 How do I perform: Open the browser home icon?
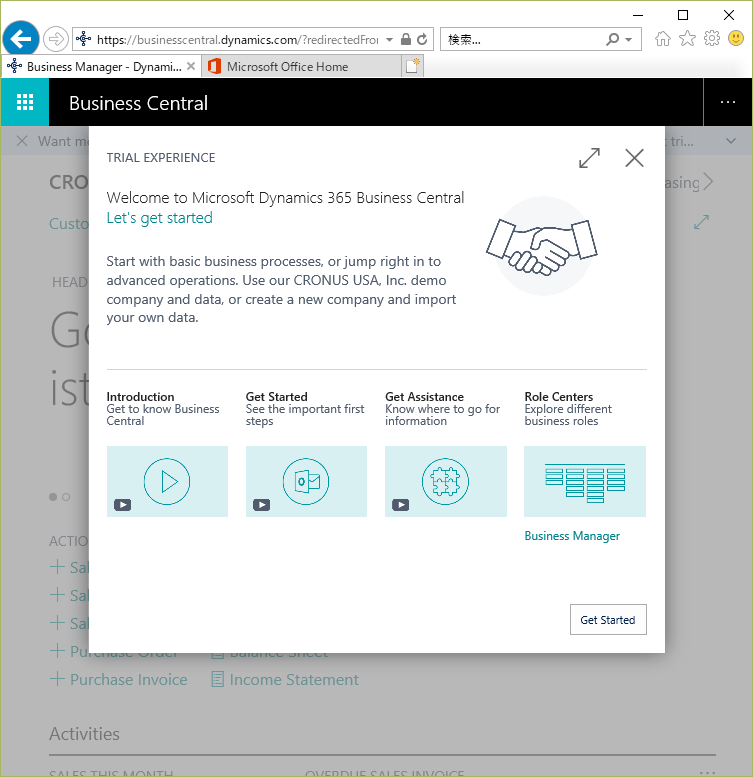tap(662, 39)
